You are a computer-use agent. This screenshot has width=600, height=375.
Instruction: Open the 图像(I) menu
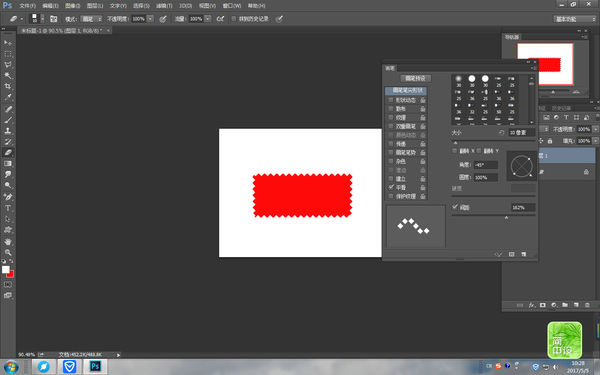(x=72, y=6)
